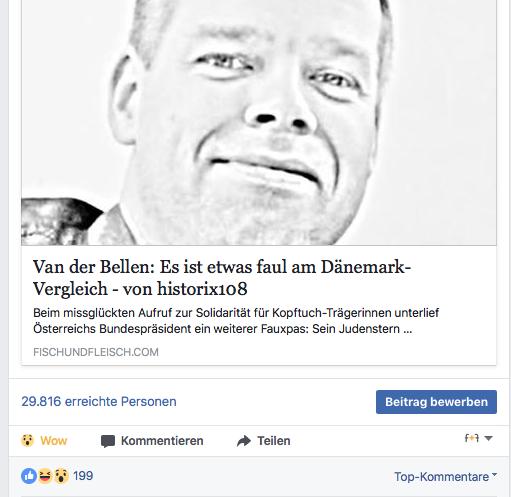
Task: Click the Teilen share arrow icon
Action: click(x=244, y=441)
